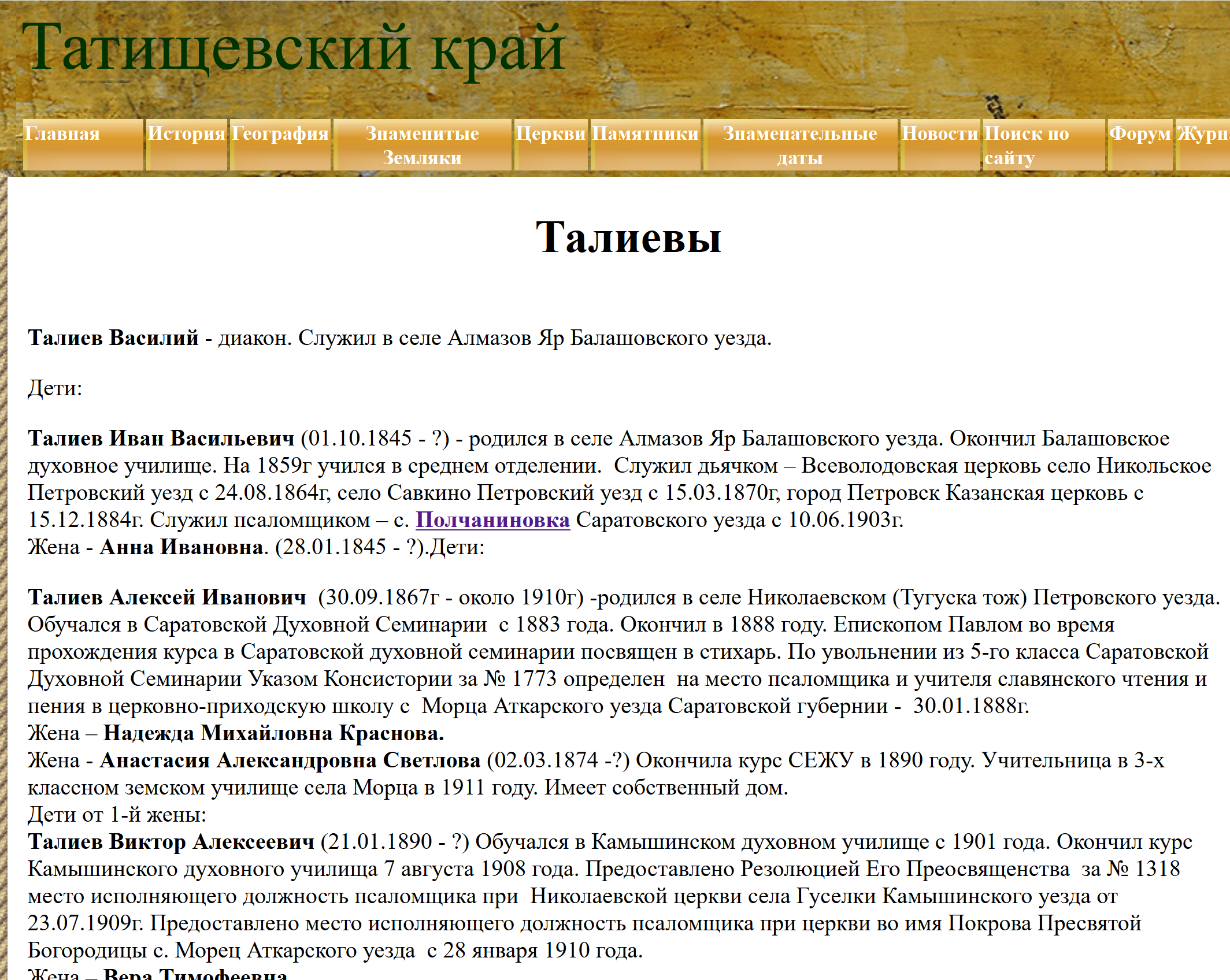This screenshot has height=980, width=1230.
Task: Click the date 15.12.1884г.
Action: pos(86,519)
